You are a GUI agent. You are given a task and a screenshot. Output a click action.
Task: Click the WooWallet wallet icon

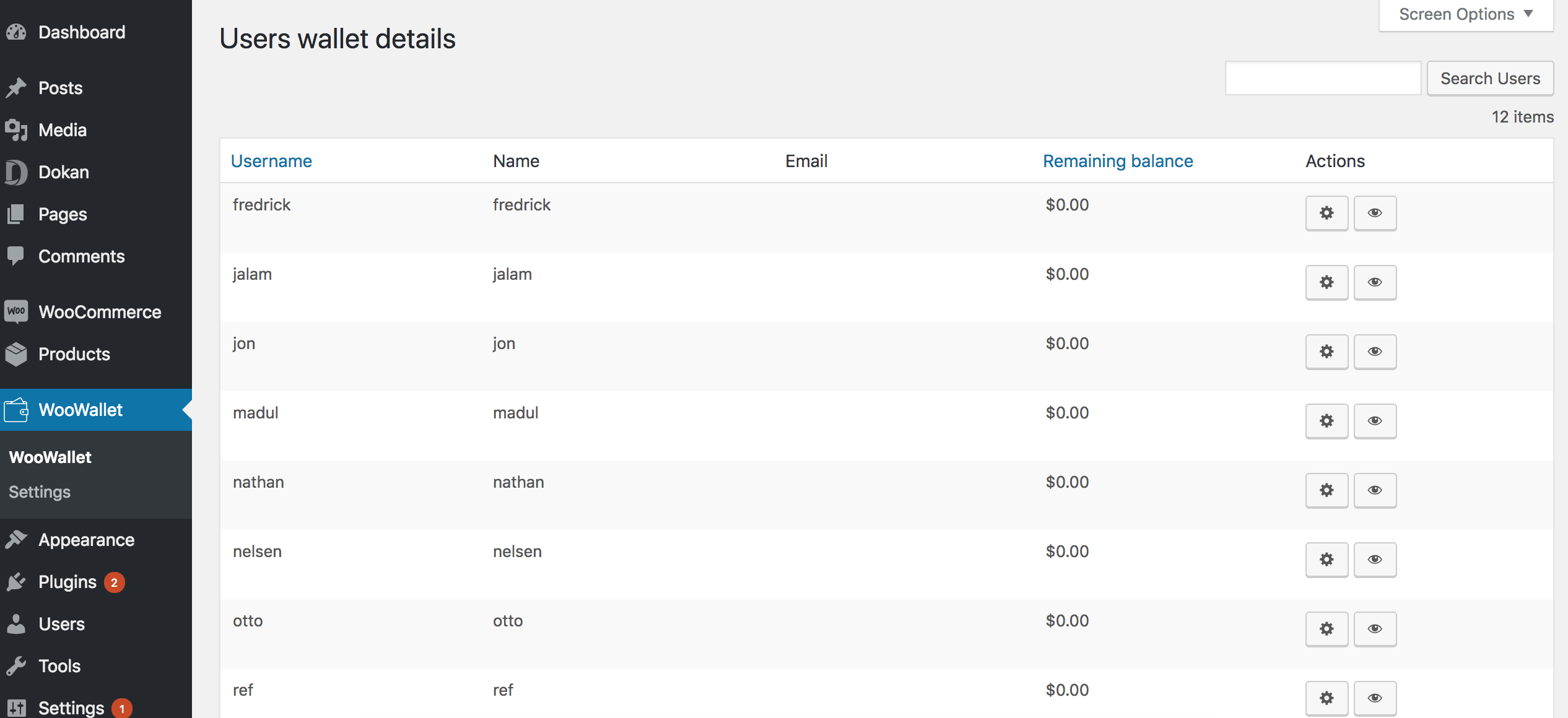coord(16,410)
